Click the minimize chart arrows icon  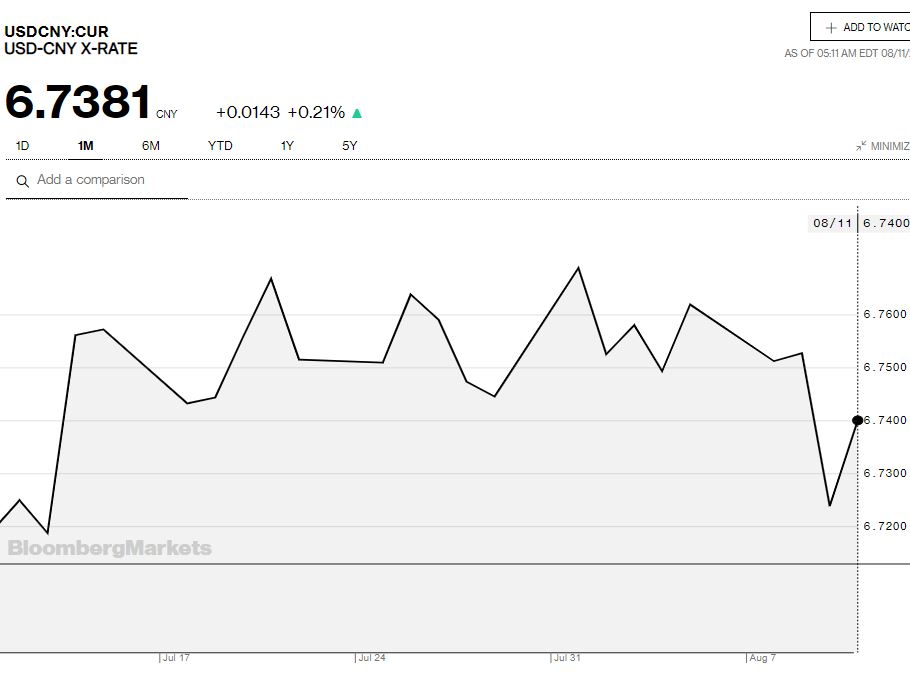point(861,146)
